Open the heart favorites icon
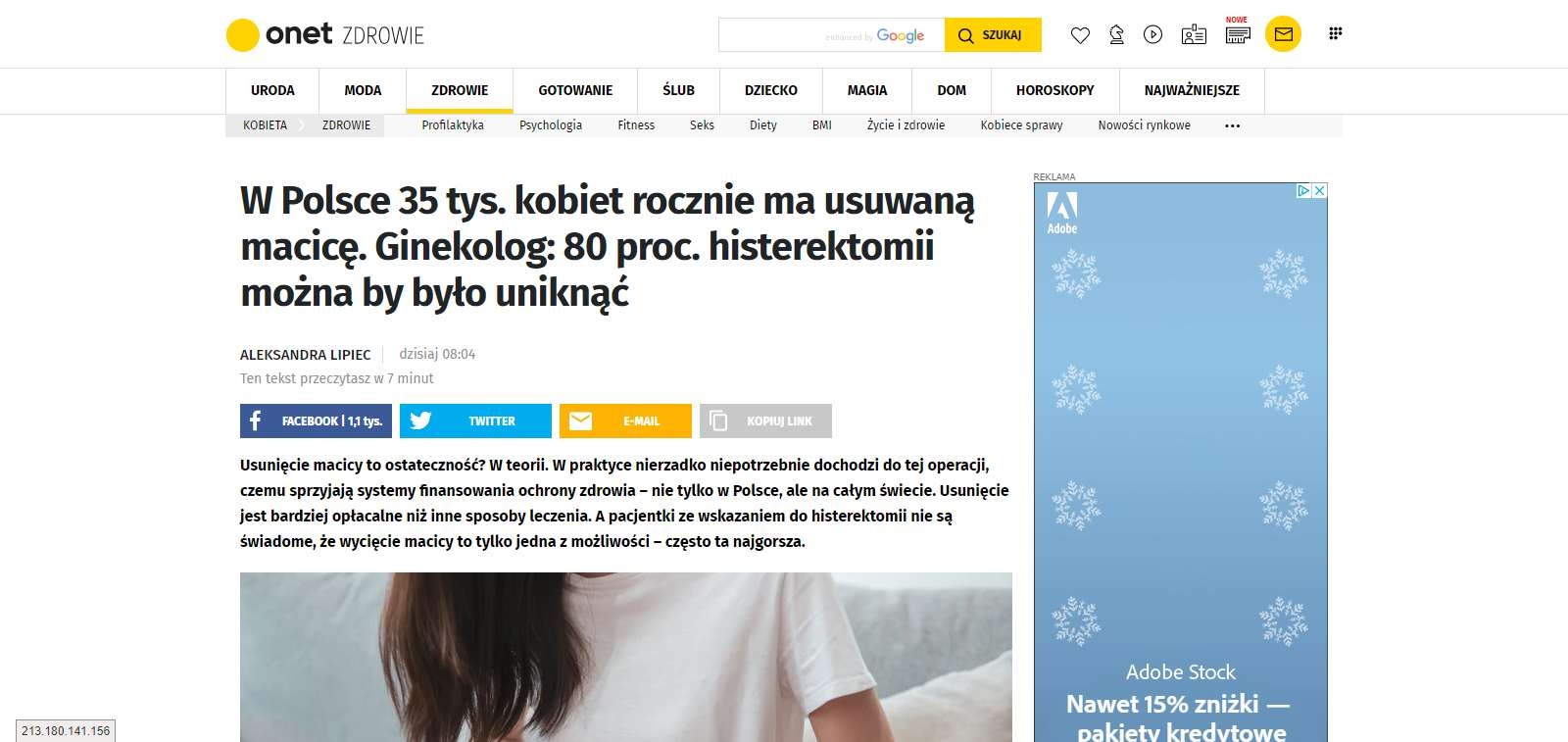Screen dimensions: 1568x742 coord(1080,35)
